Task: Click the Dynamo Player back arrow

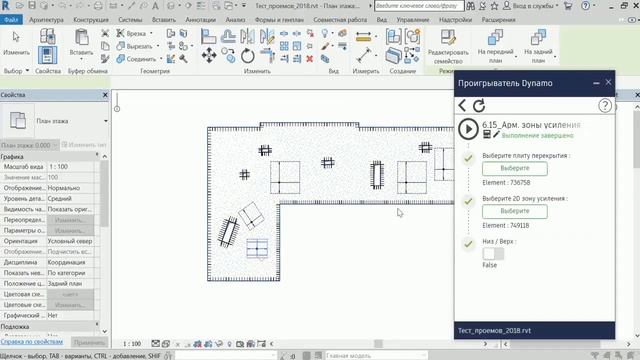Action: pyautogui.click(x=462, y=105)
